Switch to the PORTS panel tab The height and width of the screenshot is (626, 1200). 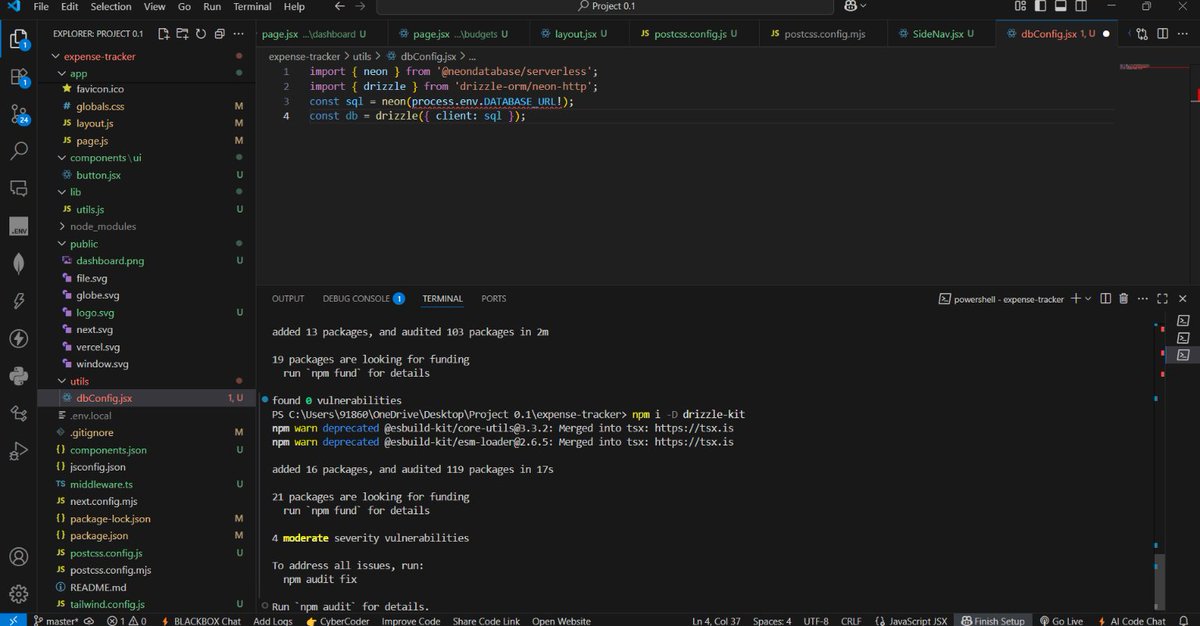pyautogui.click(x=494, y=299)
